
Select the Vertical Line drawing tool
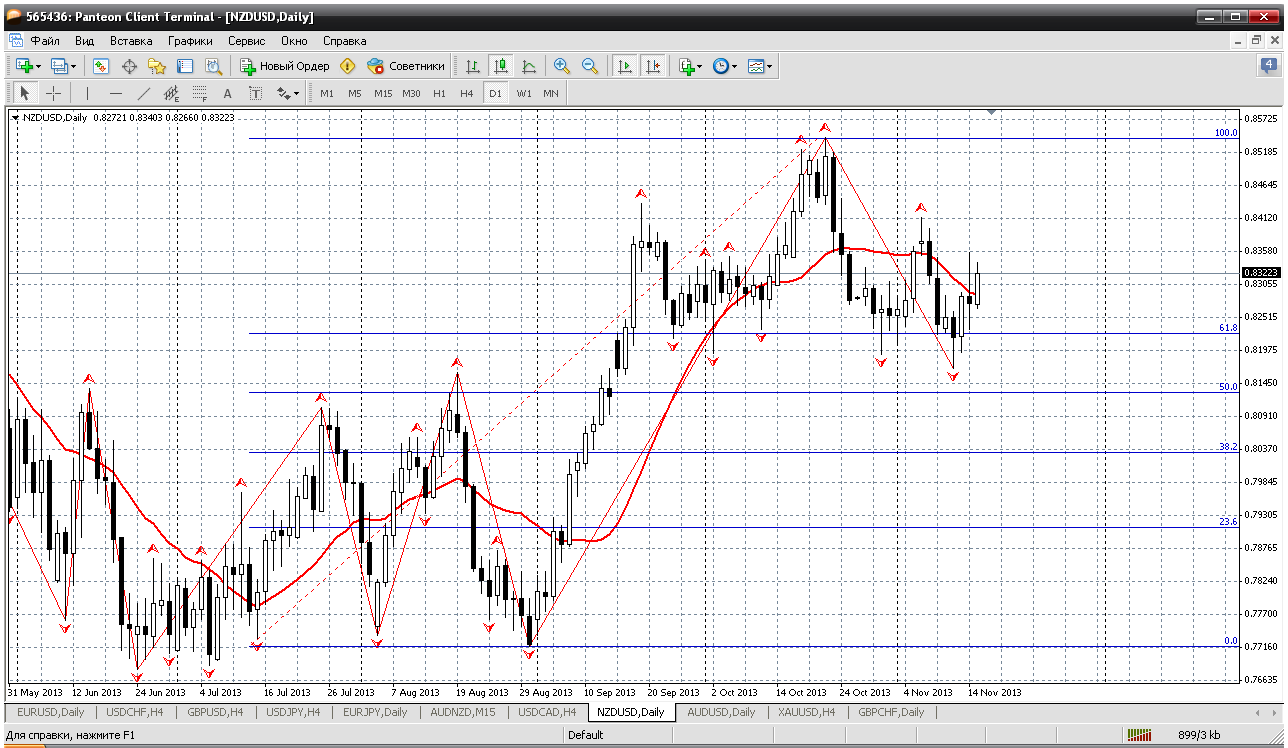[88, 93]
